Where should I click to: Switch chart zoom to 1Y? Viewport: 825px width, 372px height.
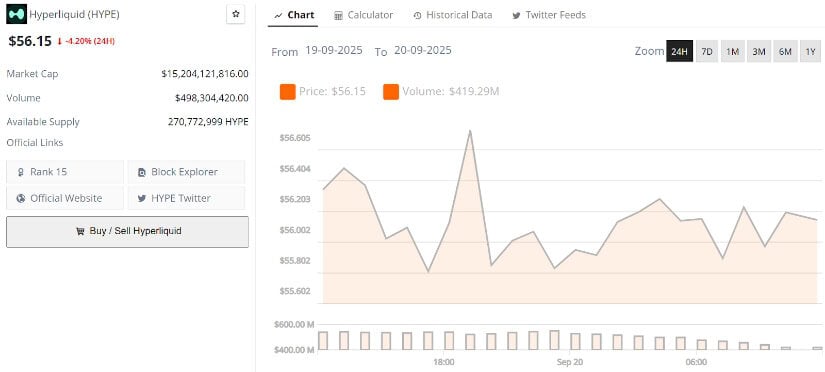(x=810, y=51)
